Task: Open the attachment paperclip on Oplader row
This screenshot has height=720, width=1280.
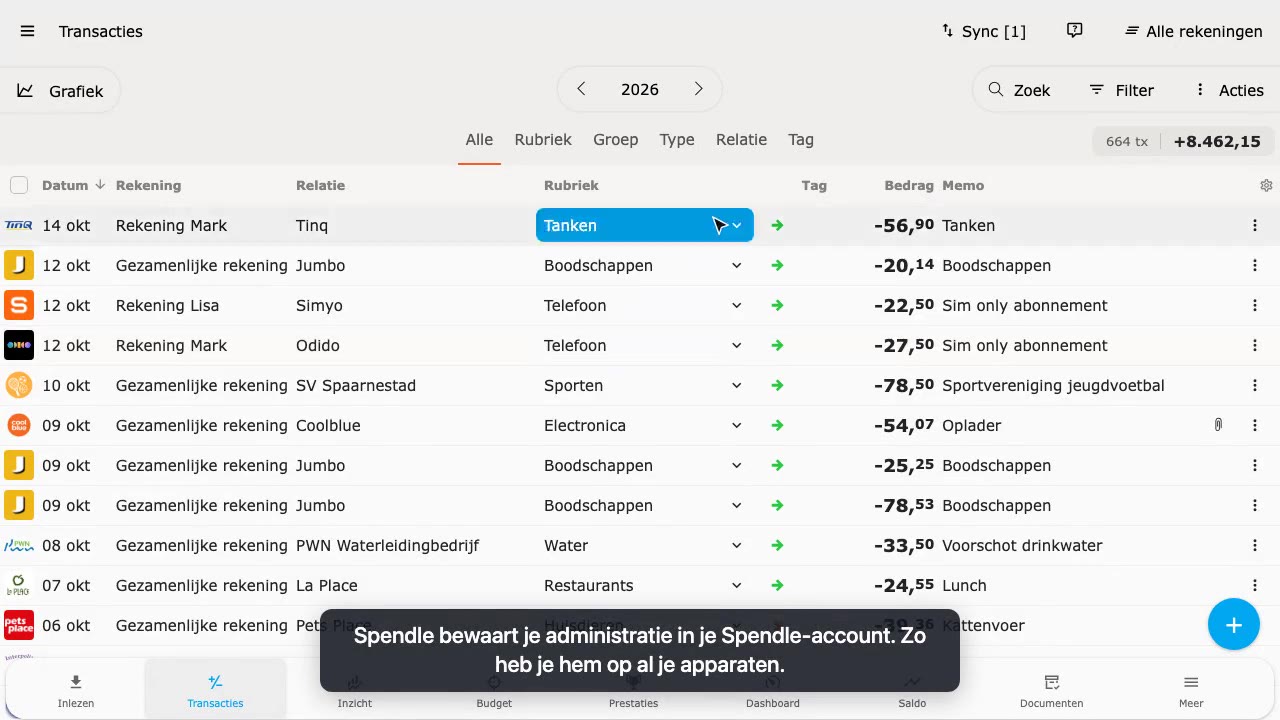Action: click(x=1218, y=425)
